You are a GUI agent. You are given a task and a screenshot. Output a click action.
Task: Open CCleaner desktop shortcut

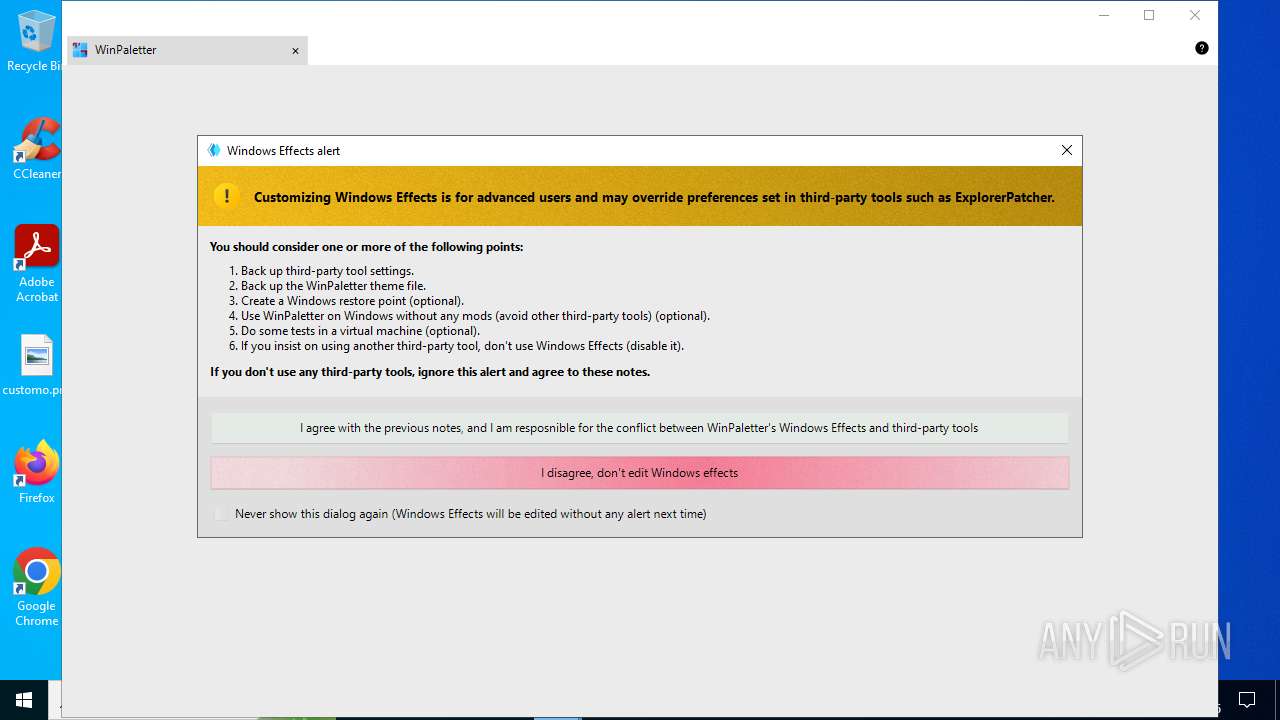[x=36, y=149]
